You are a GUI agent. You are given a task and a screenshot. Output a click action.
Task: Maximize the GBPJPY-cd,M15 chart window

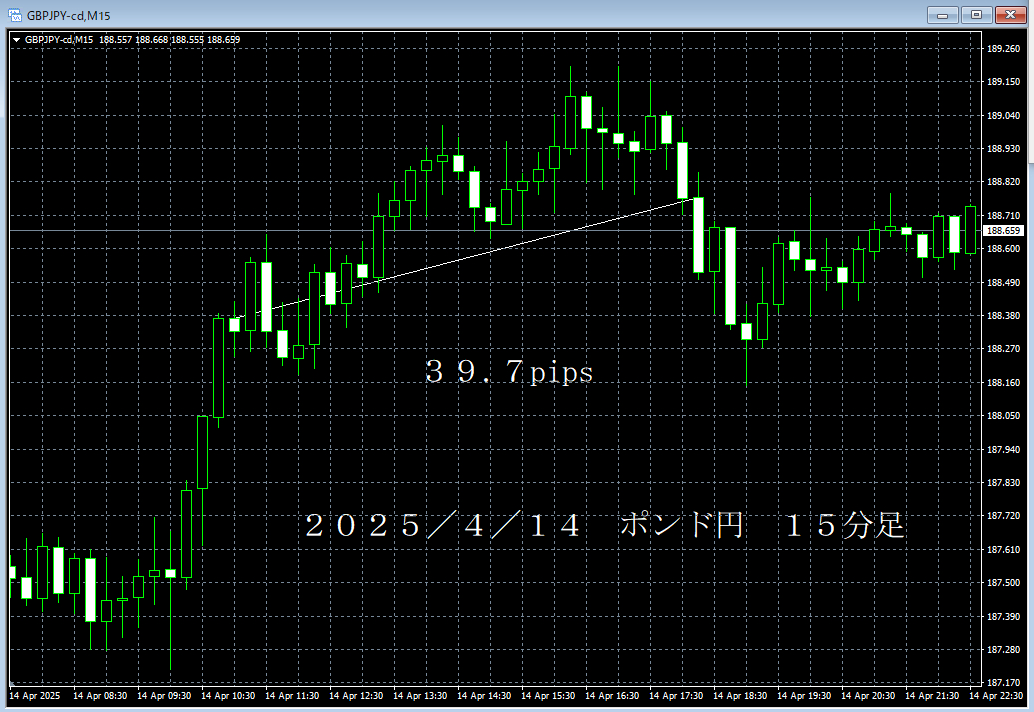click(x=976, y=15)
